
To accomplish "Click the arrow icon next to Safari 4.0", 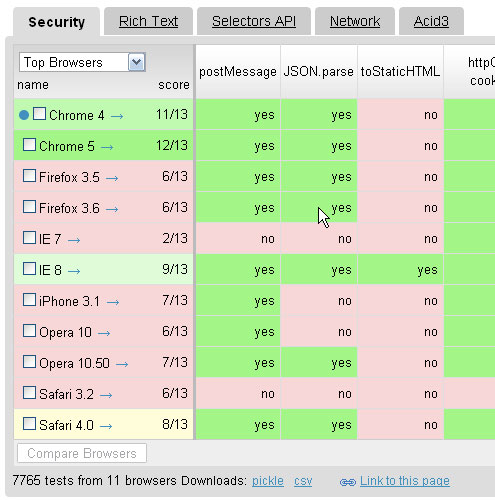I will click(x=106, y=426).
